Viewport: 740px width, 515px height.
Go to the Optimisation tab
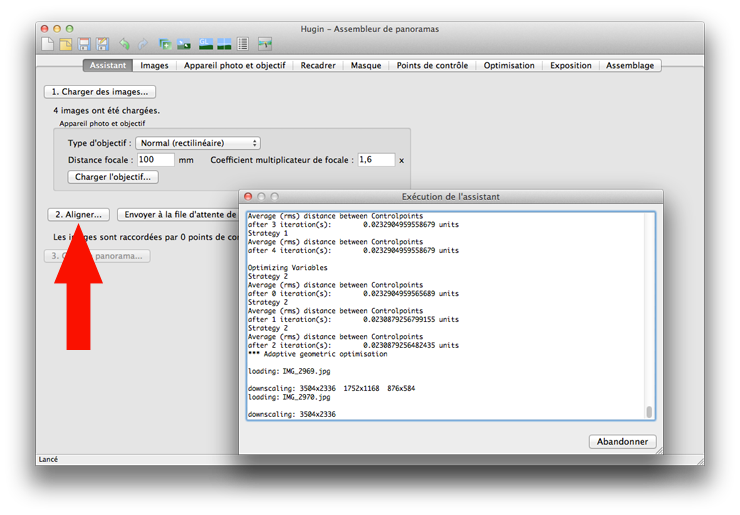coord(509,66)
